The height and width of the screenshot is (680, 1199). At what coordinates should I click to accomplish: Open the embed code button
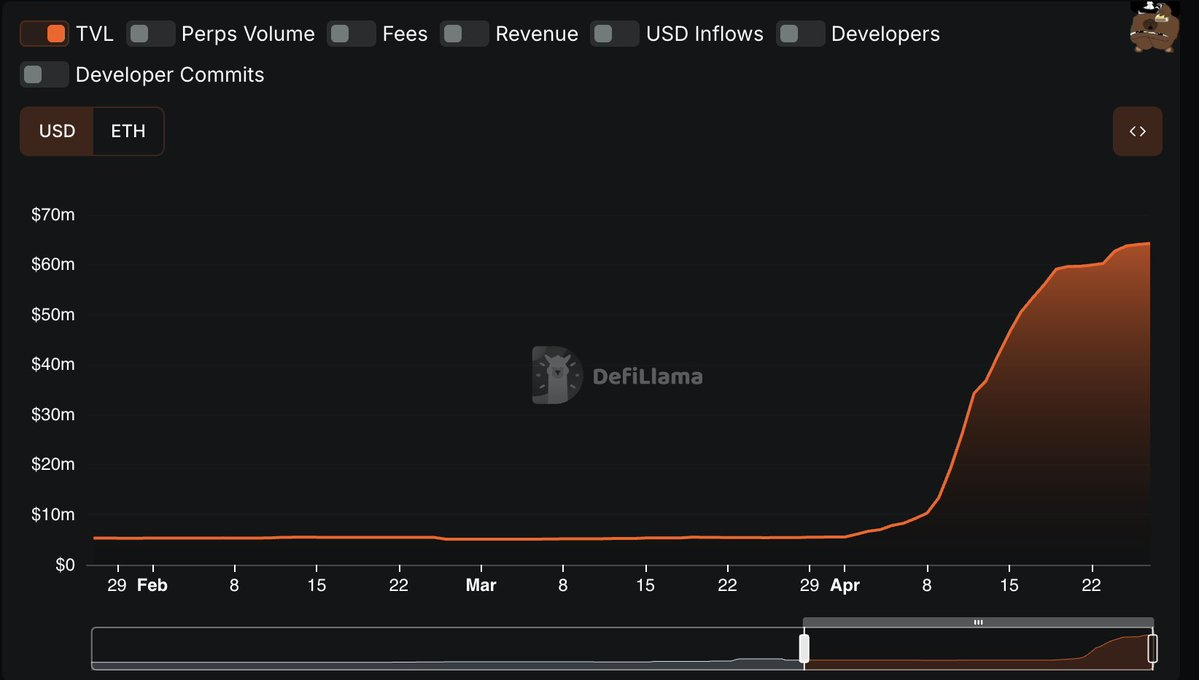coord(1137,131)
